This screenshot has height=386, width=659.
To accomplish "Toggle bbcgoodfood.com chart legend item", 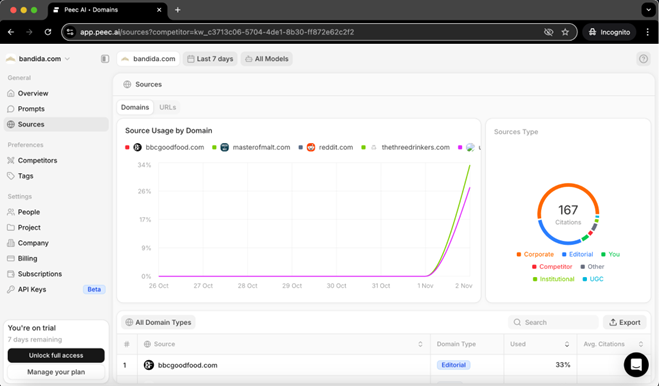I will (x=165, y=147).
